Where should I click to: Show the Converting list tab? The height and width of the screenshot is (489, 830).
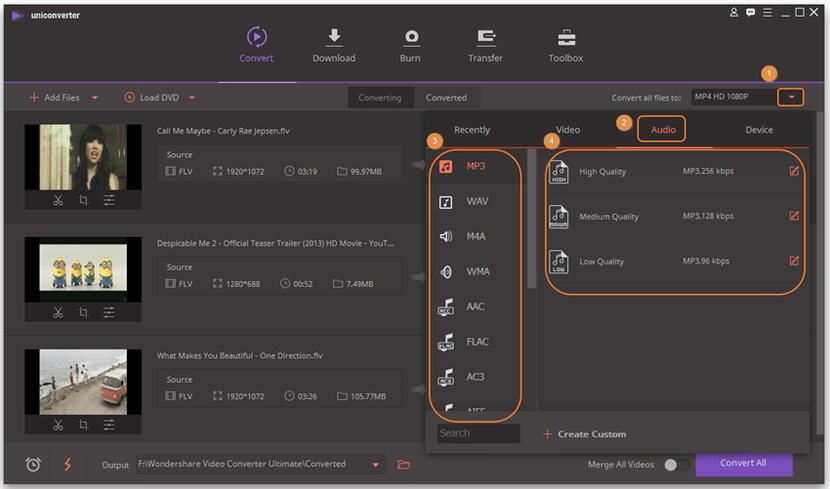[x=380, y=98]
